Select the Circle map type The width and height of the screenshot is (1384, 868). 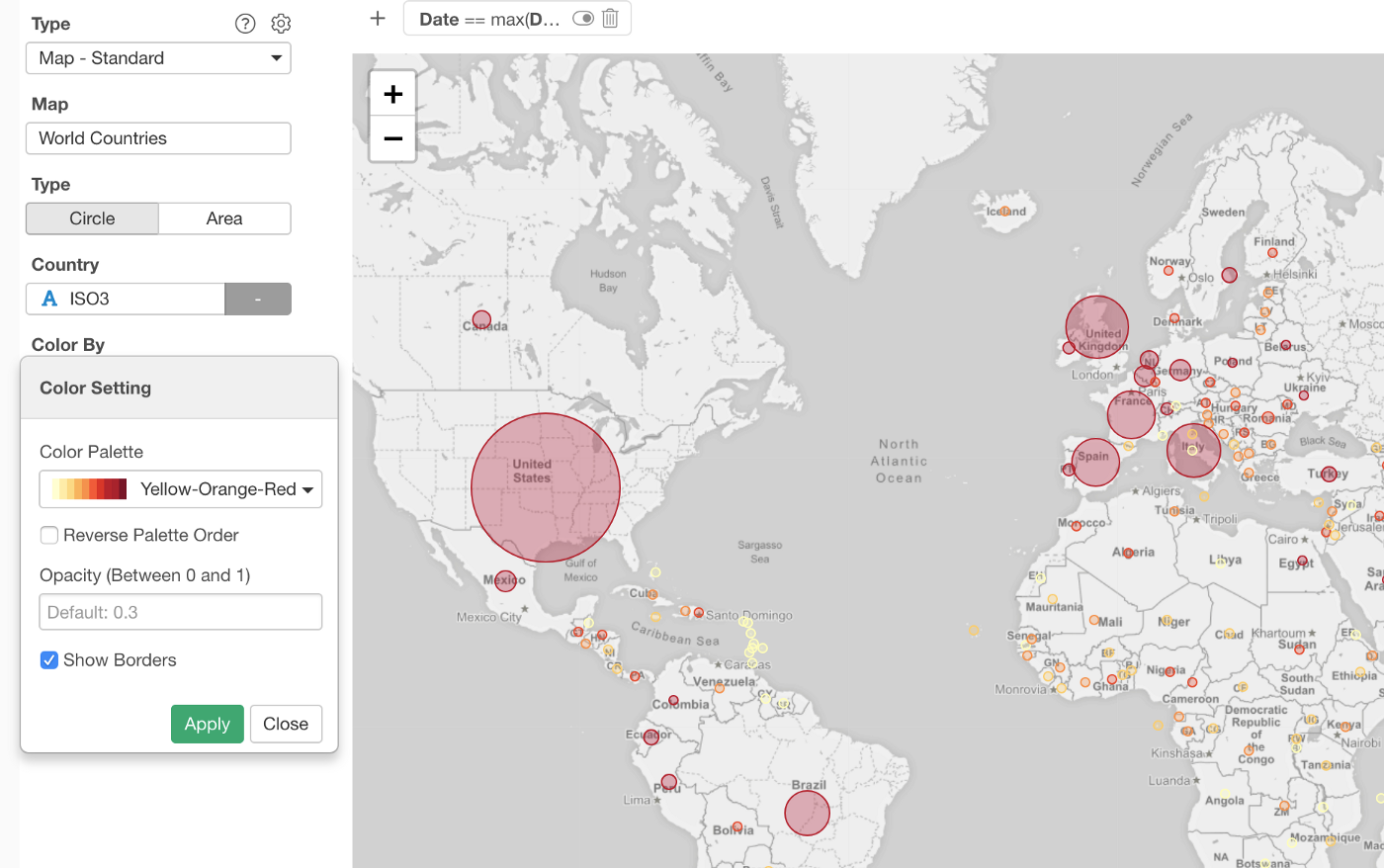coord(92,218)
